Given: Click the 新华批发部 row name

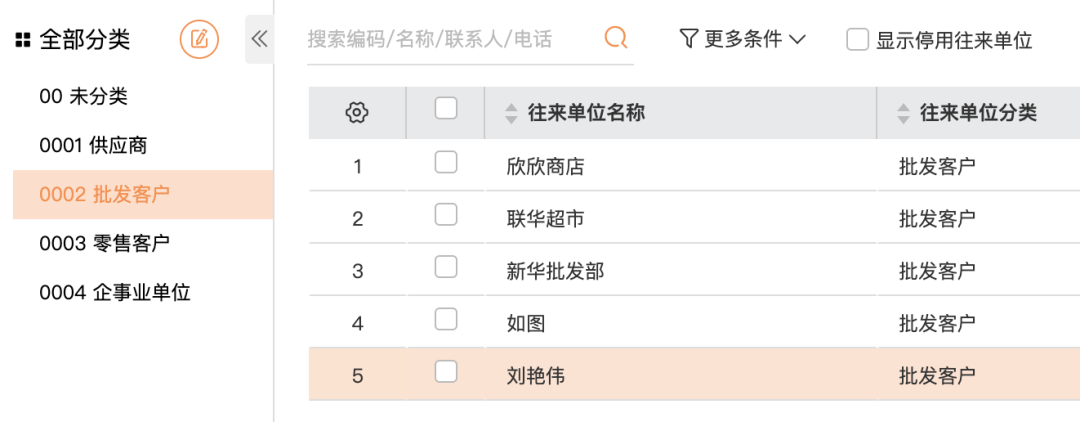Looking at the screenshot, I should click(x=555, y=271).
